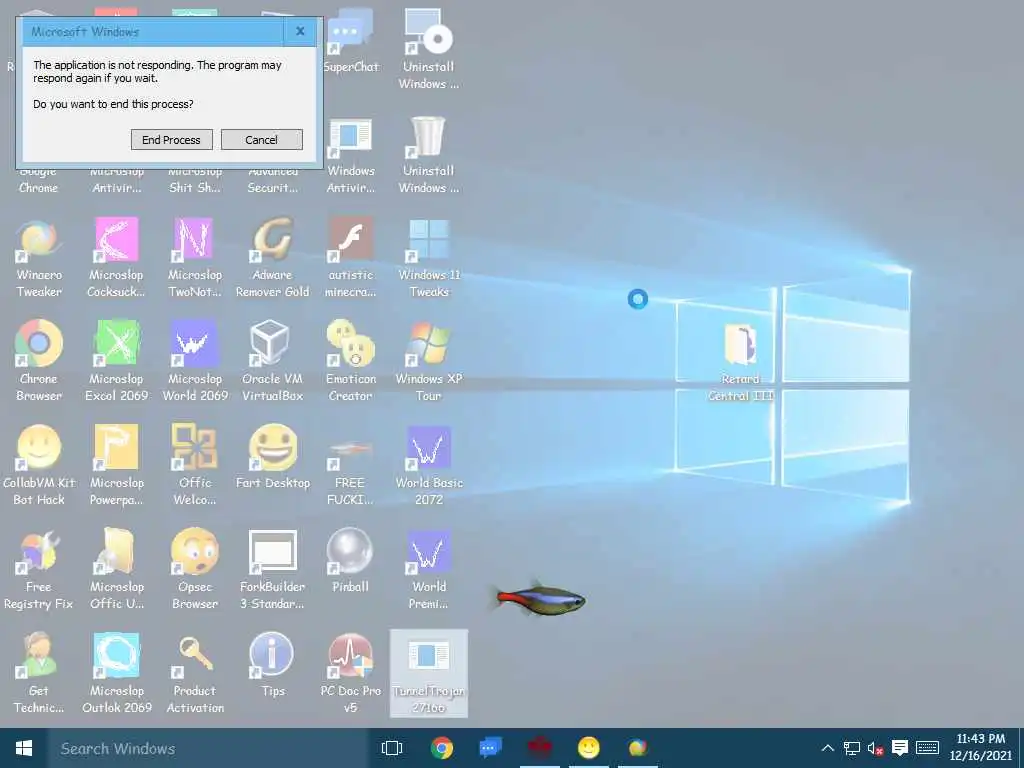This screenshot has width=1024, height=768.
Task: Launch Pinball from desktop
Action: pos(351,561)
